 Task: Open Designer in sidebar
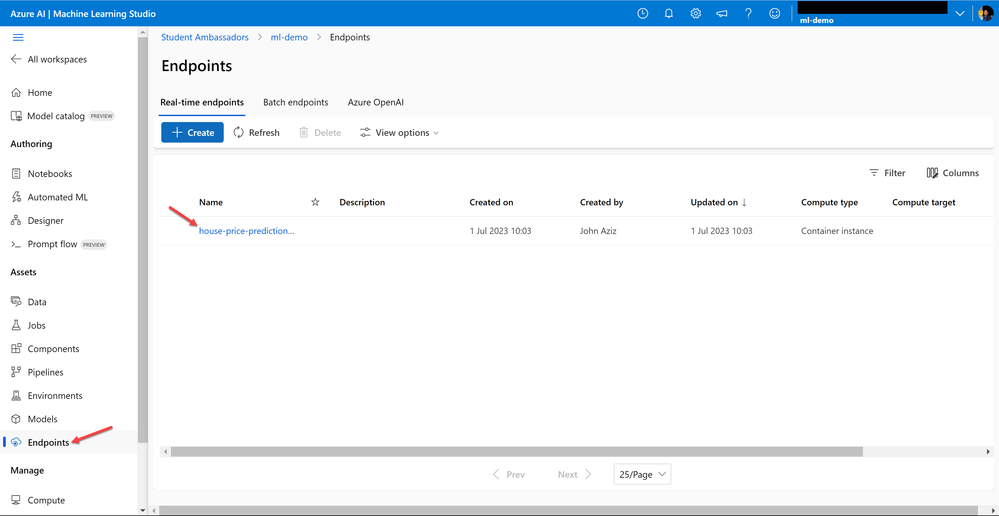point(38,220)
